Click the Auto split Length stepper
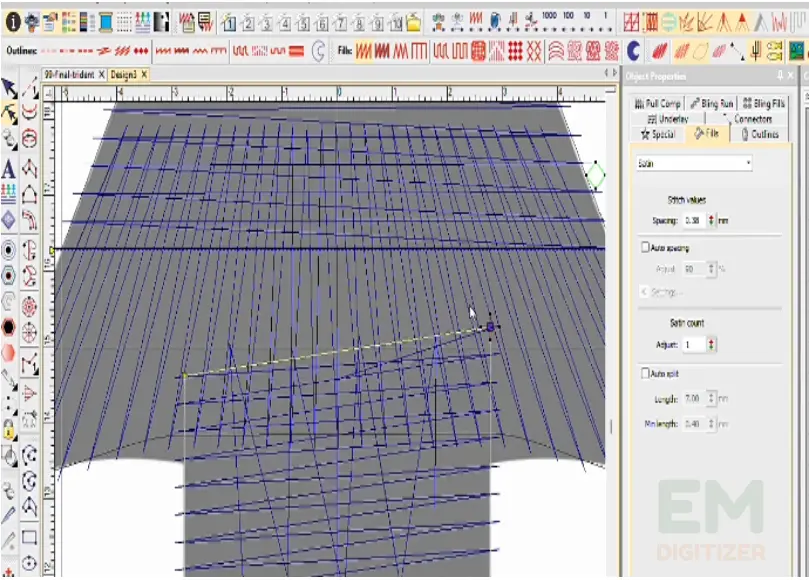This screenshot has width=809, height=580. tap(711, 399)
